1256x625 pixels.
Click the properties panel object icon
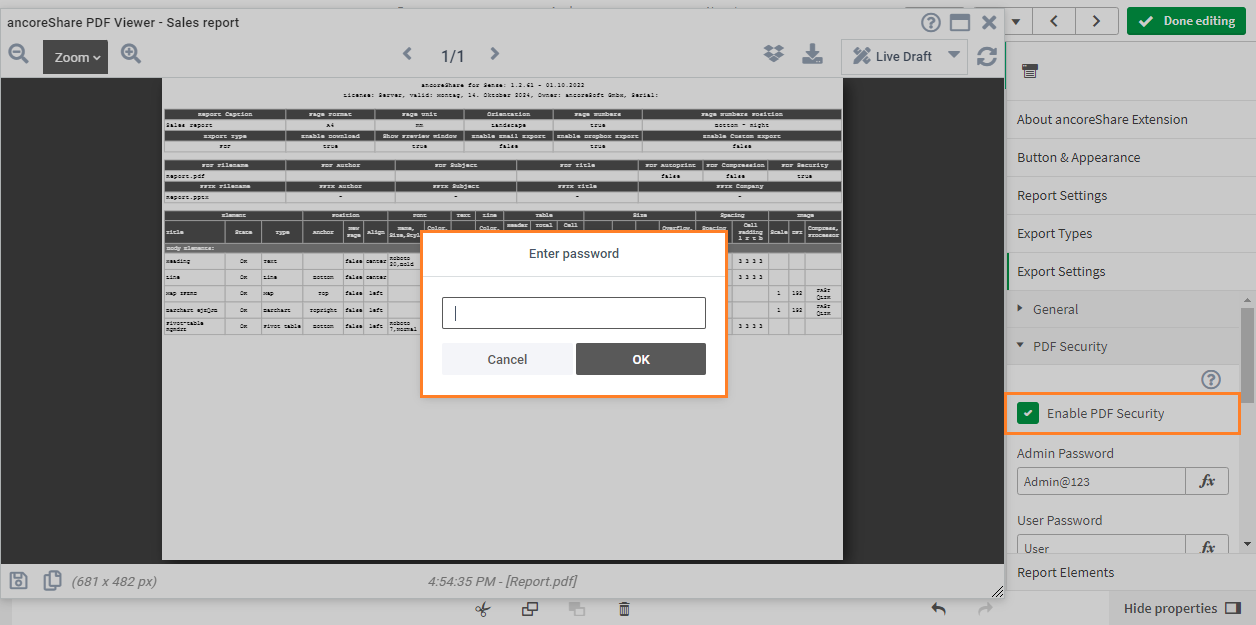click(x=1029, y=70)
